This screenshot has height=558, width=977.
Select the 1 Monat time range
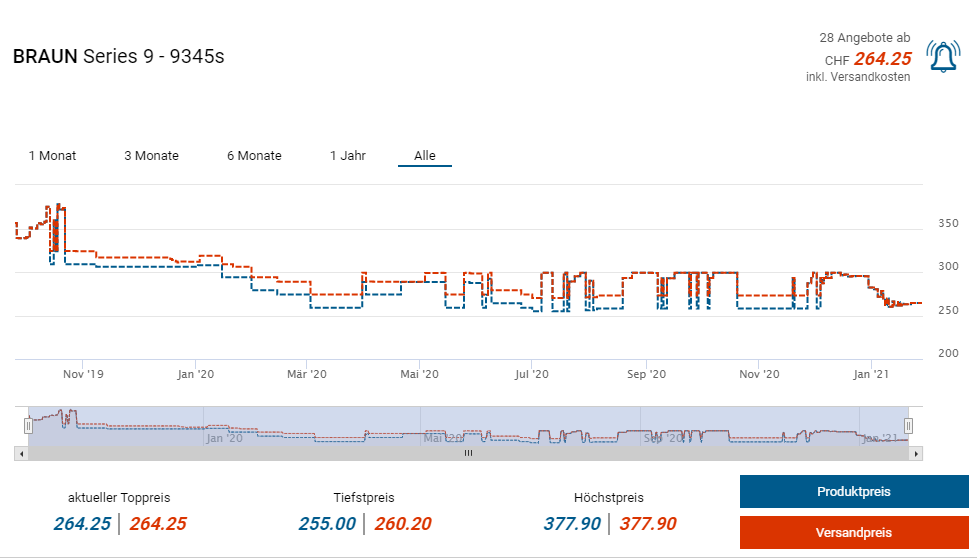click(52, 156)
